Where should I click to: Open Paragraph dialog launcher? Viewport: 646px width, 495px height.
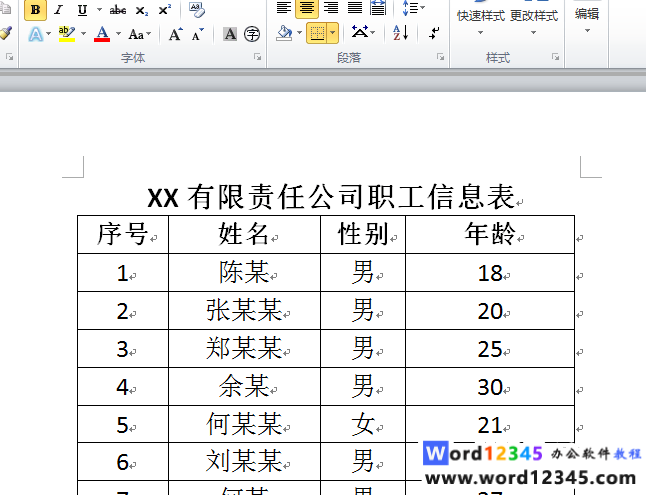(x=441, y=57)
